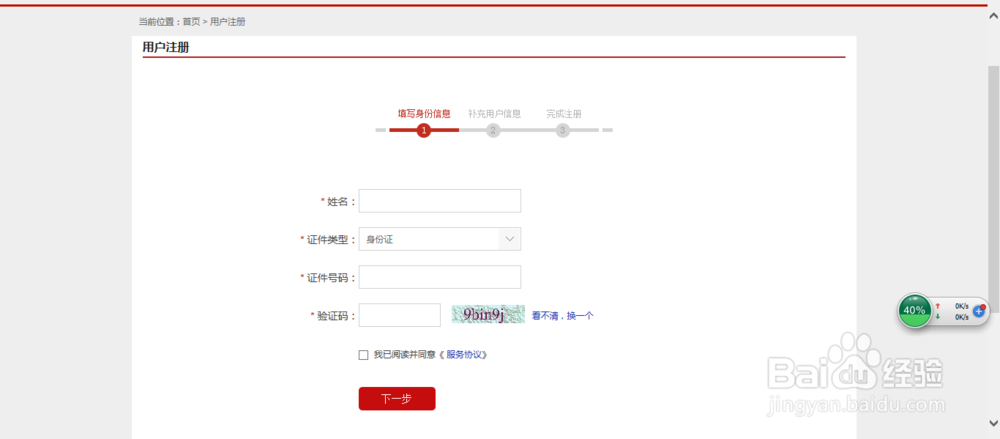Click the 姓名 name input field
The width and height of the screenshot is (1000, 439).
439,201
